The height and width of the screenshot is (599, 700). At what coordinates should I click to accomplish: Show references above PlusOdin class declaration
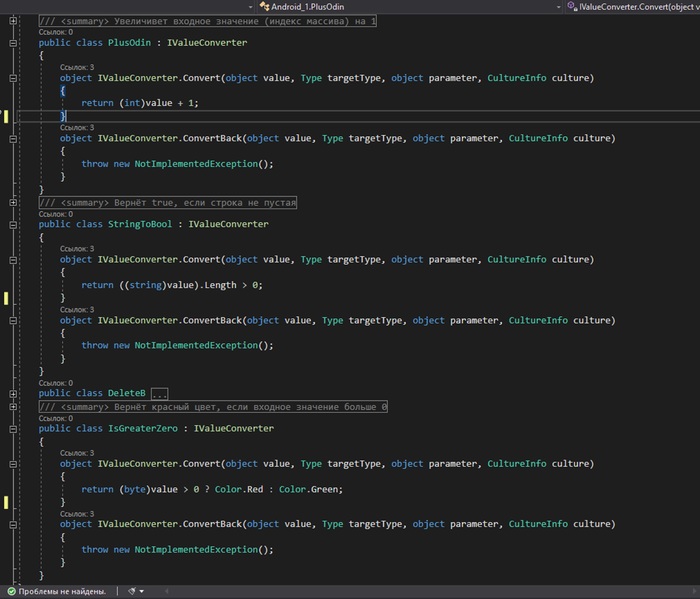(55, 32)
